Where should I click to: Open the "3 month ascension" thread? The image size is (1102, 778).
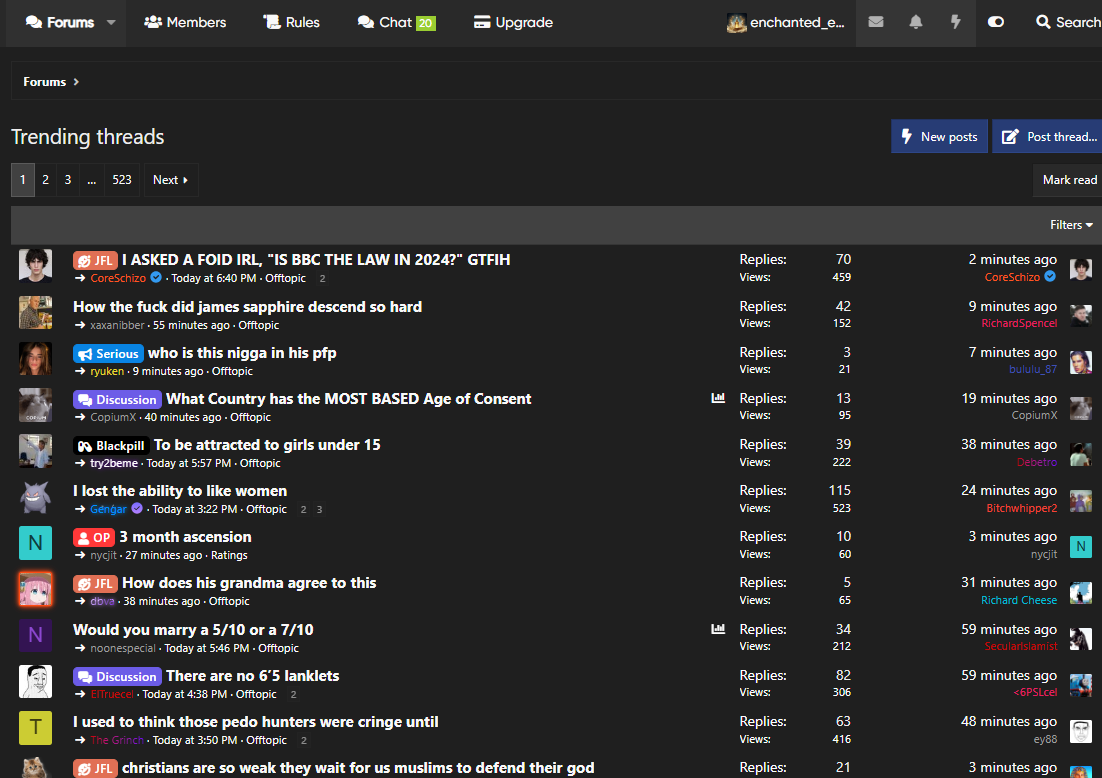[185, 537]
